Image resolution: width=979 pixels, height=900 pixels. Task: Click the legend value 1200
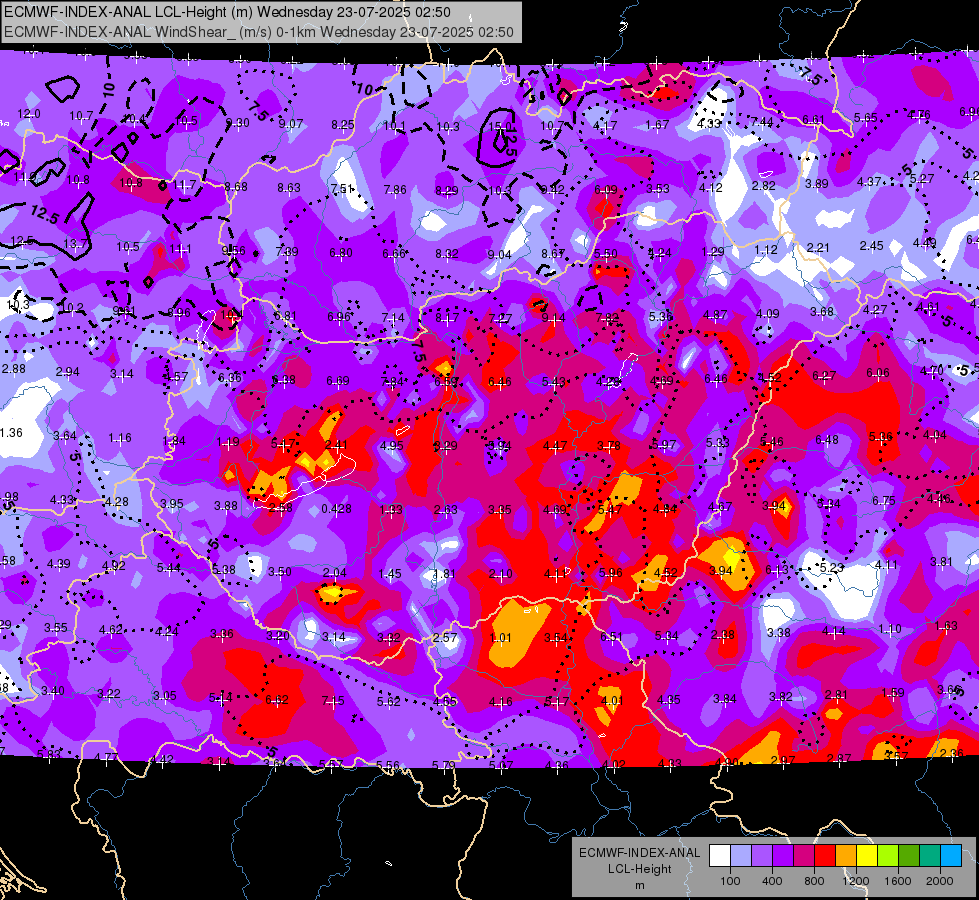[x=855, y=881]
